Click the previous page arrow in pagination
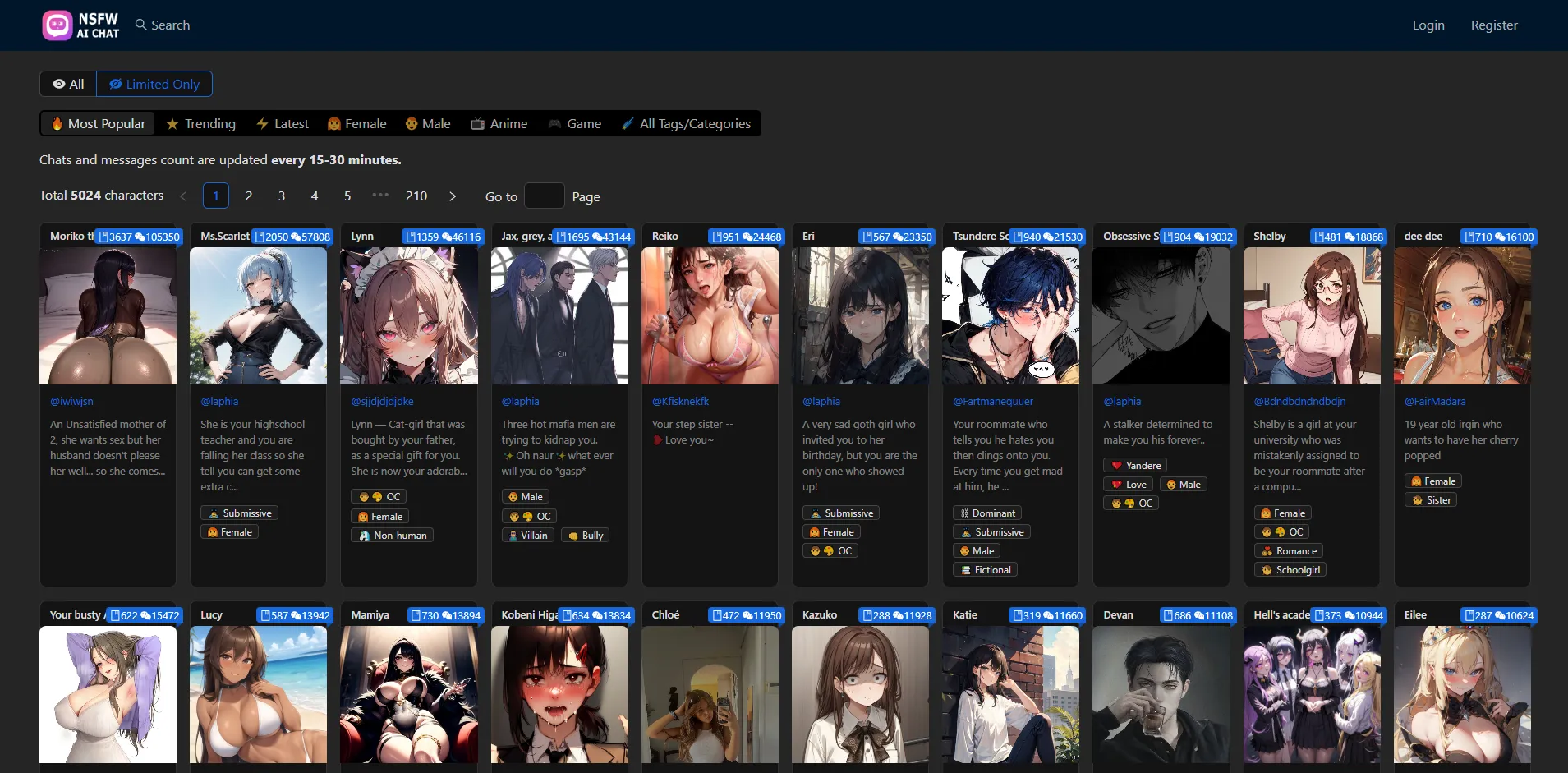Screen dimensions: 1568x773 pos(183,196)
